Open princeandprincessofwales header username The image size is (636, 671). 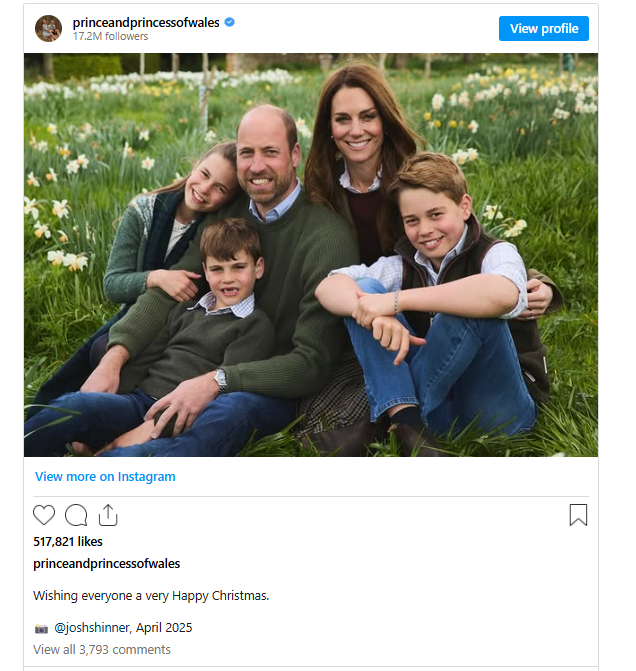[x=146, y=22]
